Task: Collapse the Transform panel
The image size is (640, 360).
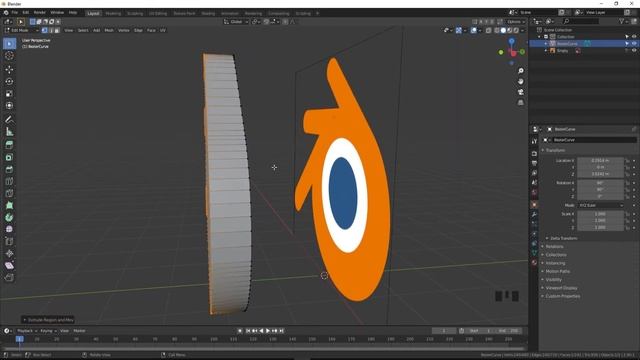Action: tap(555, 150)
